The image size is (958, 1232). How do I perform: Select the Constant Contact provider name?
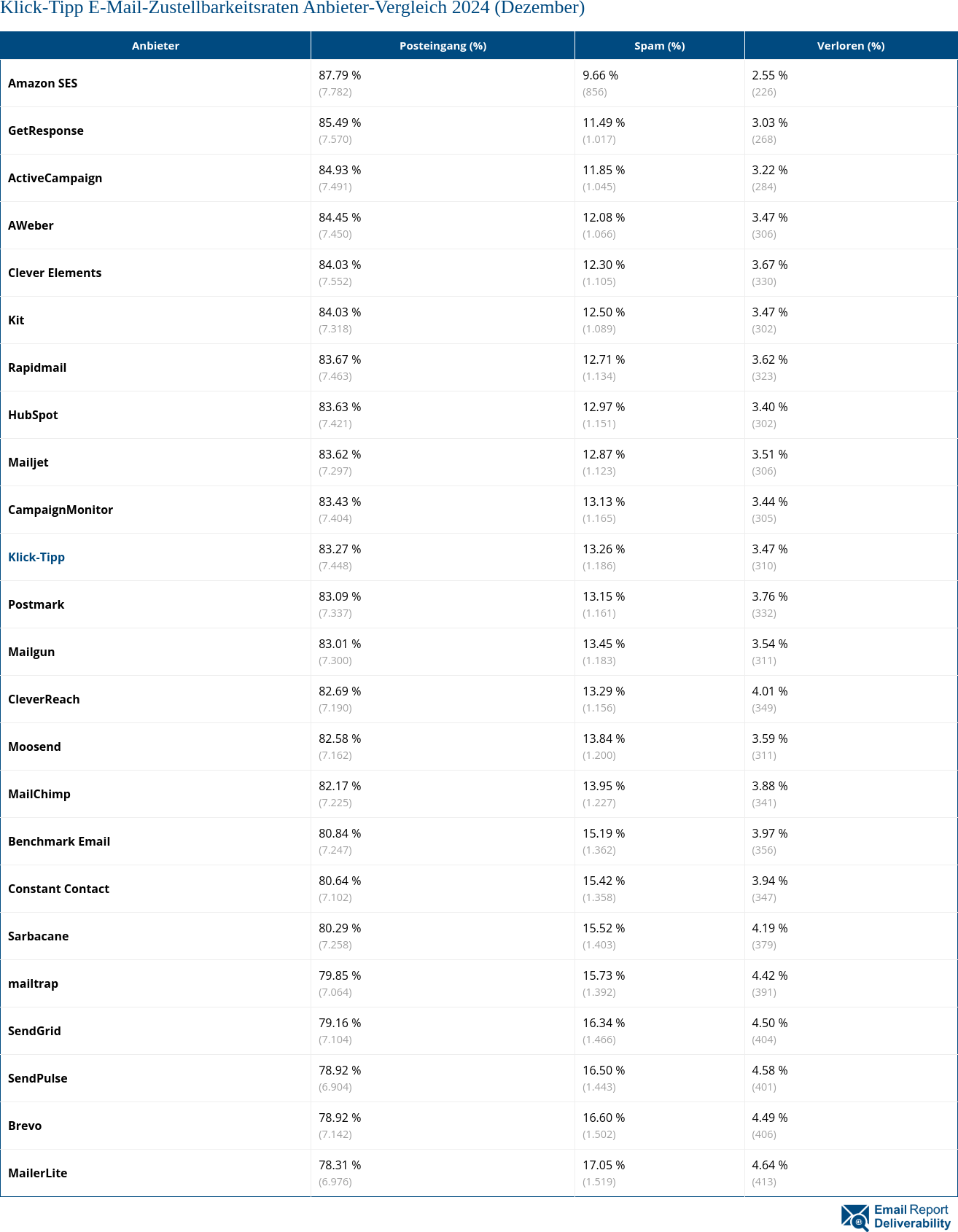tap(58, 889)
